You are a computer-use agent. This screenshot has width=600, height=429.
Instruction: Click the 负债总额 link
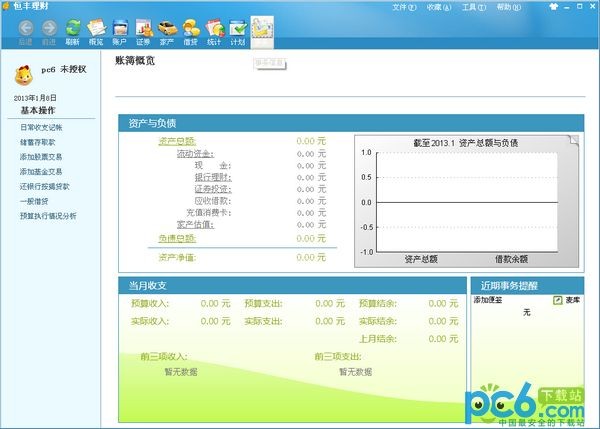click(x=177, y=238)
